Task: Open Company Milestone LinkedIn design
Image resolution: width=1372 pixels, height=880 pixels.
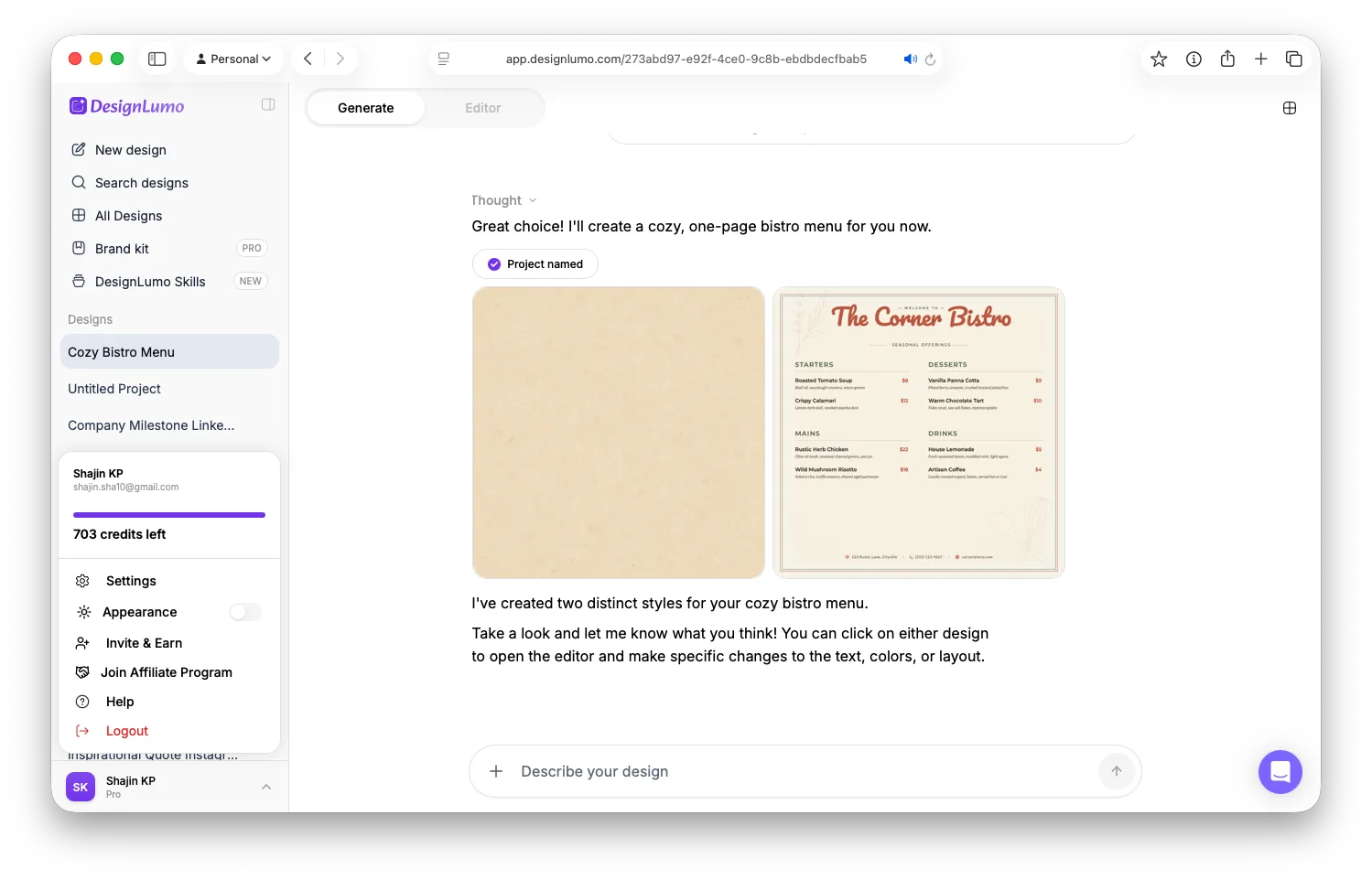Action: click(169, 425)
